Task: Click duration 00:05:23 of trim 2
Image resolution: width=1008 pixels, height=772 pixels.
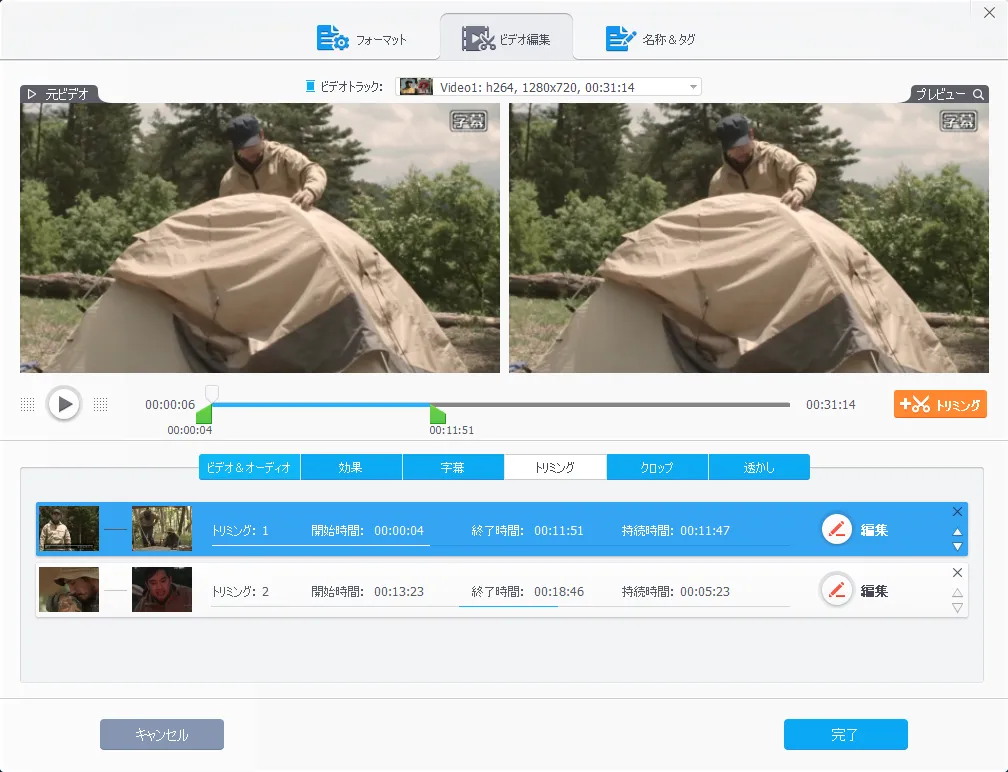Action: (705, 591)
